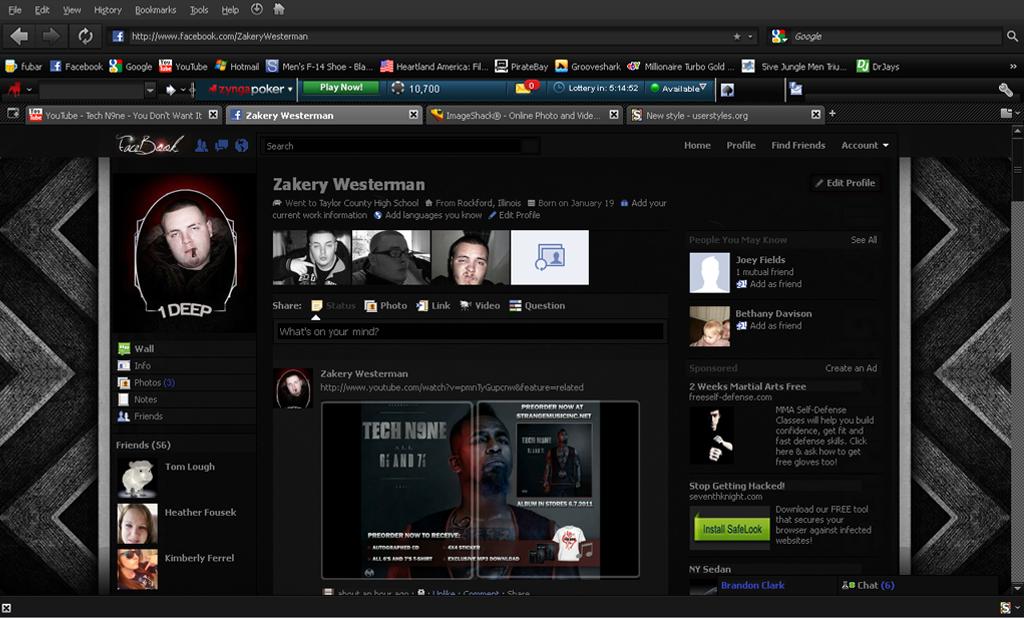The image size is (1024, 619).
Task: Click the home icon in menu bar
Action: pos(279,9)
